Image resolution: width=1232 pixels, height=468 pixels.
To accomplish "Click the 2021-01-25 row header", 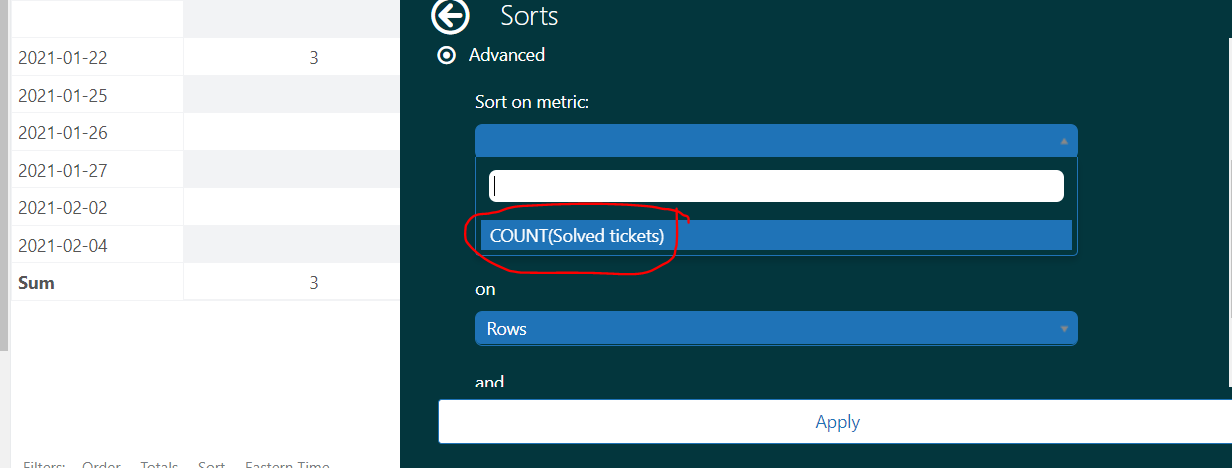I will click(62, 96).
